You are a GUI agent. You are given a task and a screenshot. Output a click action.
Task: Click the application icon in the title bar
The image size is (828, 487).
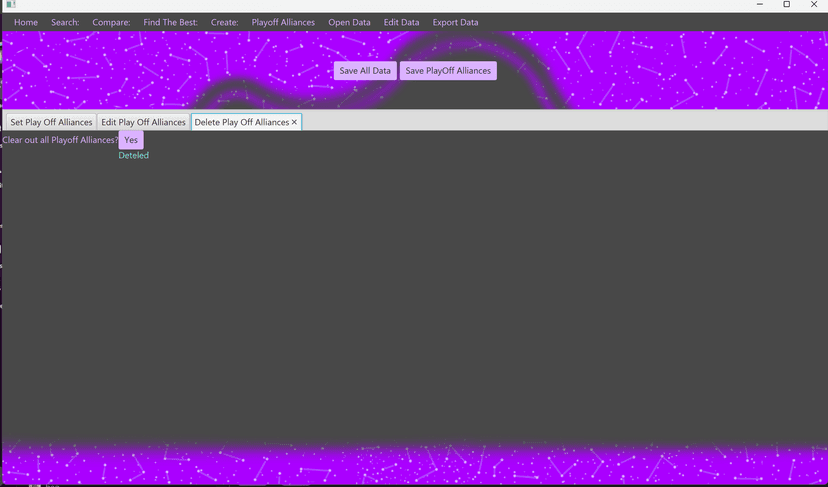pos(10,5)
